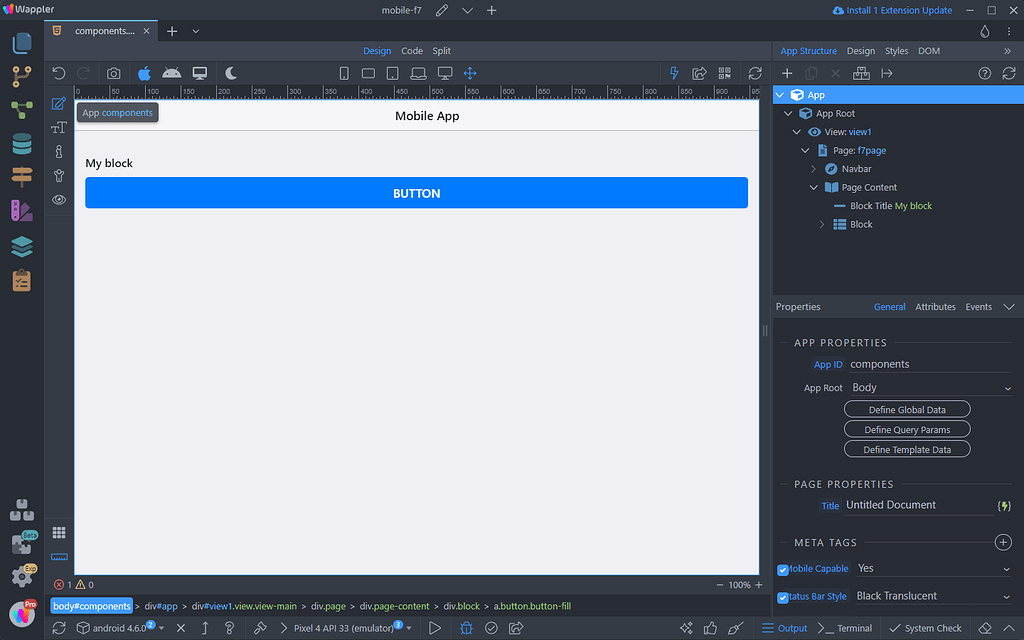Toggle dark mode using the moon icon
Image resolution: width=1024 pixels, height=640 pixels.
pos(229,72)
